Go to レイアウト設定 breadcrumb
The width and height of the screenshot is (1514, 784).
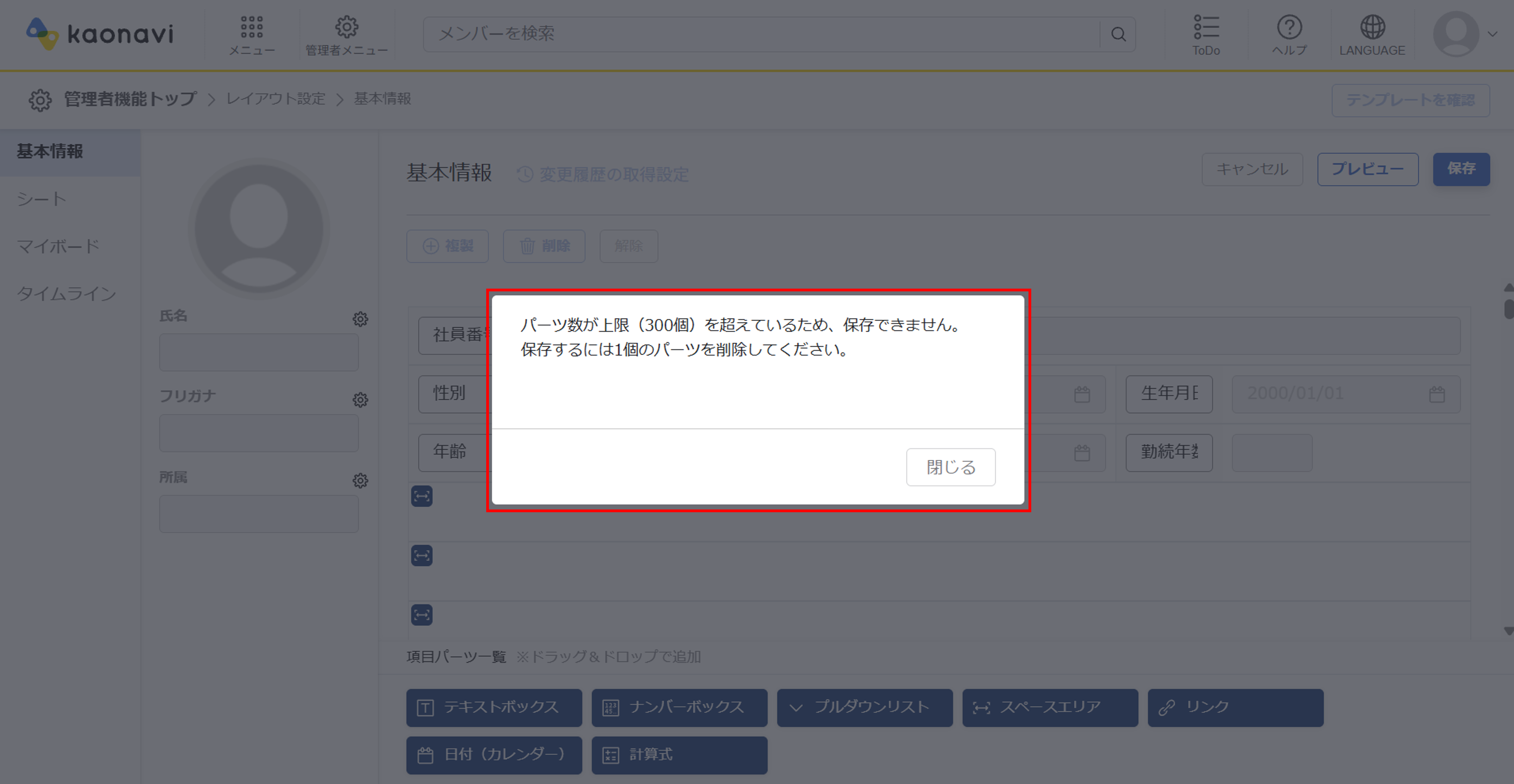tap(276, 99)
